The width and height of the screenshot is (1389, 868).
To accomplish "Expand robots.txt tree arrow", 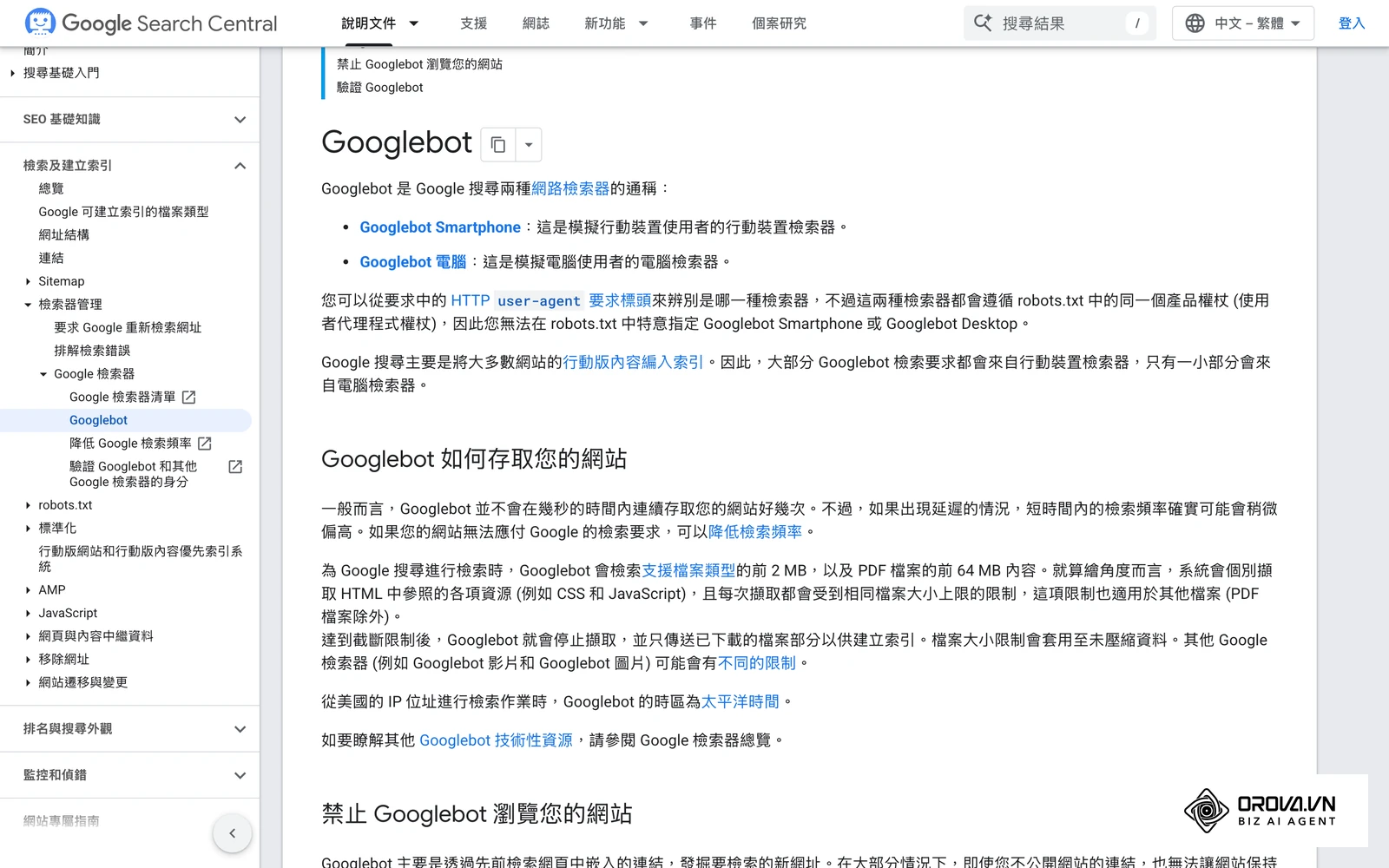I will [x=28, y=505].
